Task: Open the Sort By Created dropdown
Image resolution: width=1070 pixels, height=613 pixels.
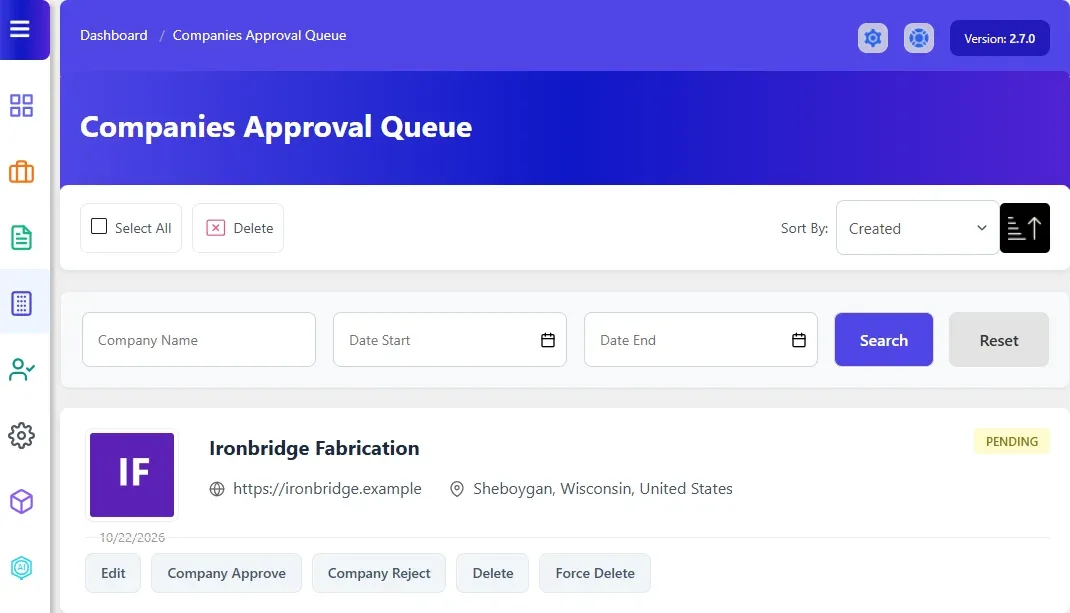Action: click(x=917, y=228)
